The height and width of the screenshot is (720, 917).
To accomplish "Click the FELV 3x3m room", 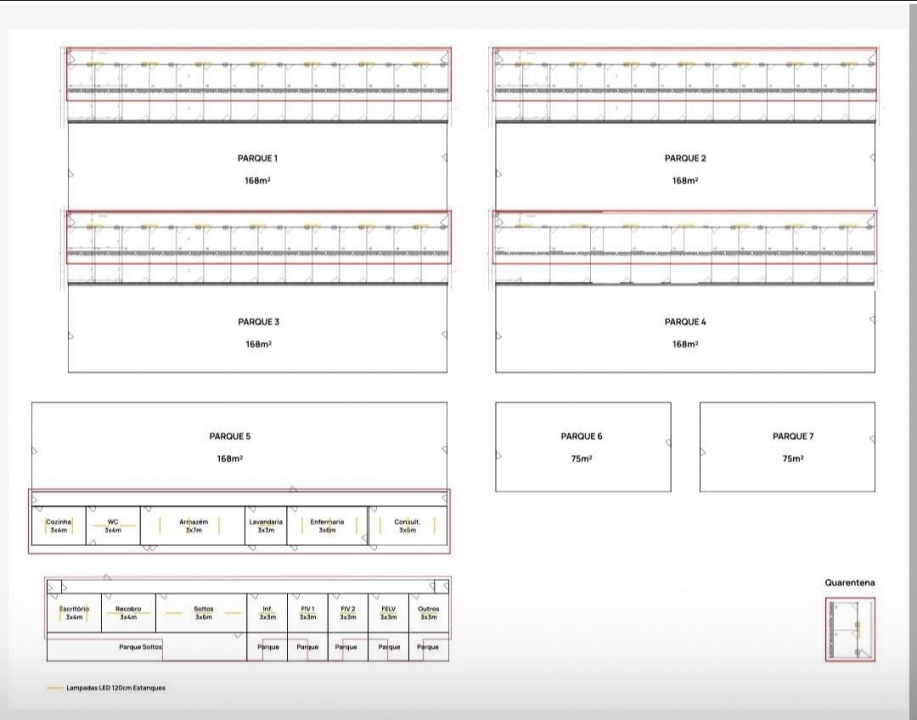I will pos(388,613).
